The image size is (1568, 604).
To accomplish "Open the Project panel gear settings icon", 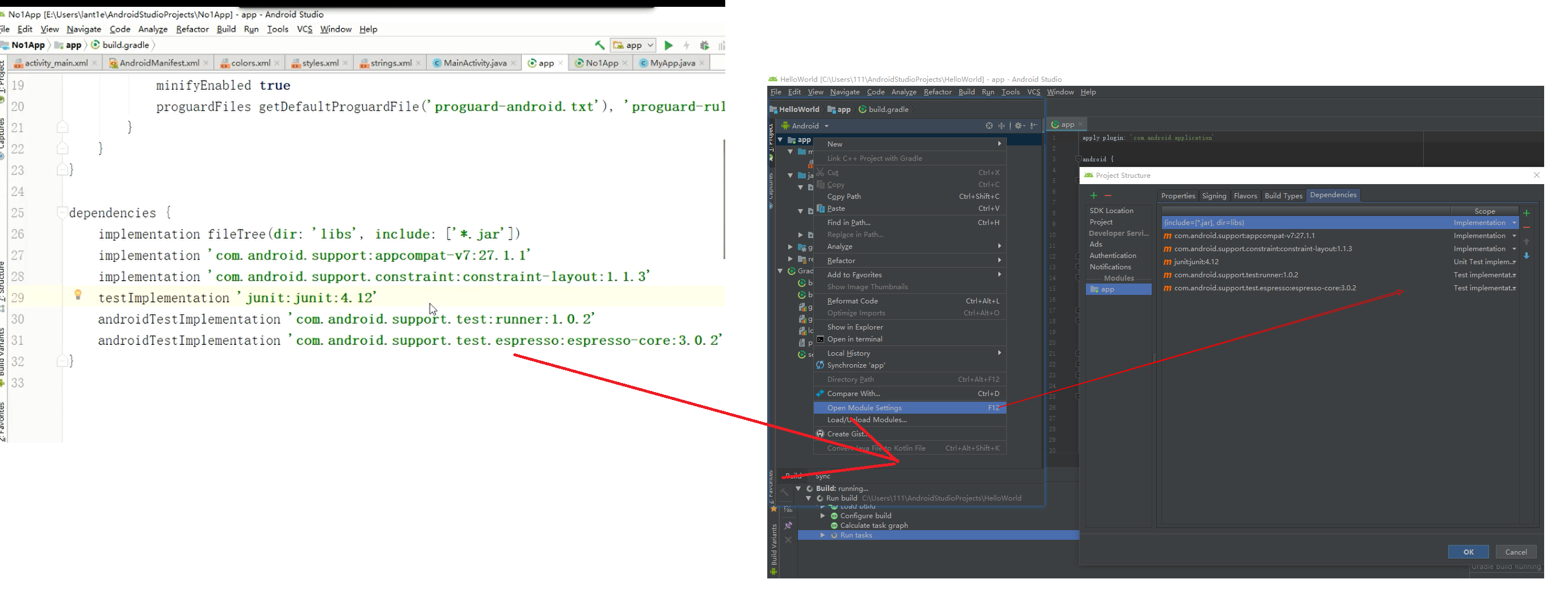I will 1019,126.
